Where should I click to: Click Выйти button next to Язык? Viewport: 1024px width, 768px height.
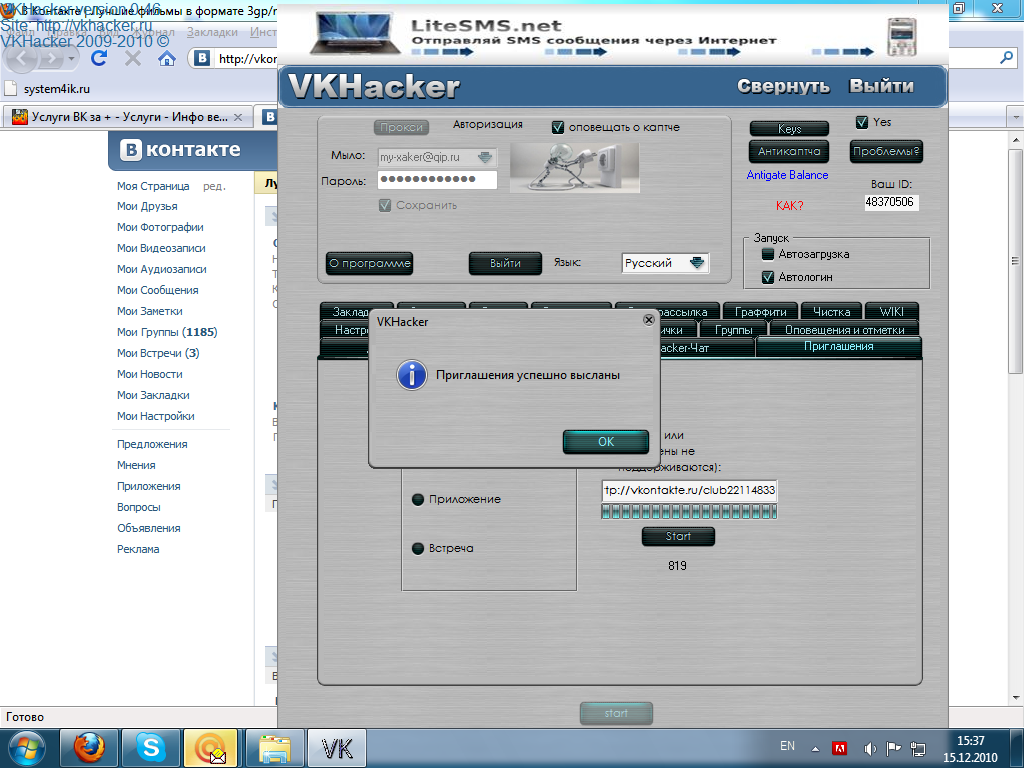505,264
